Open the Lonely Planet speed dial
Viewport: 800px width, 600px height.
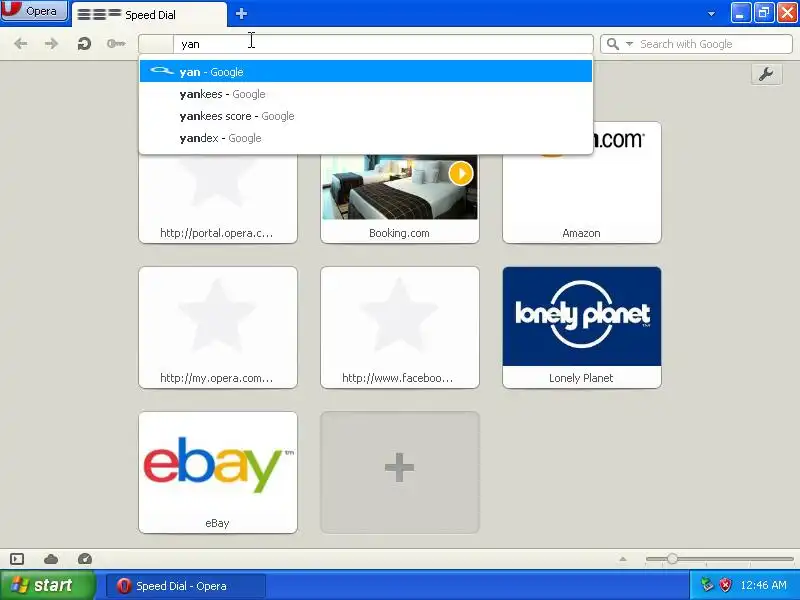(x=582, y=327)
